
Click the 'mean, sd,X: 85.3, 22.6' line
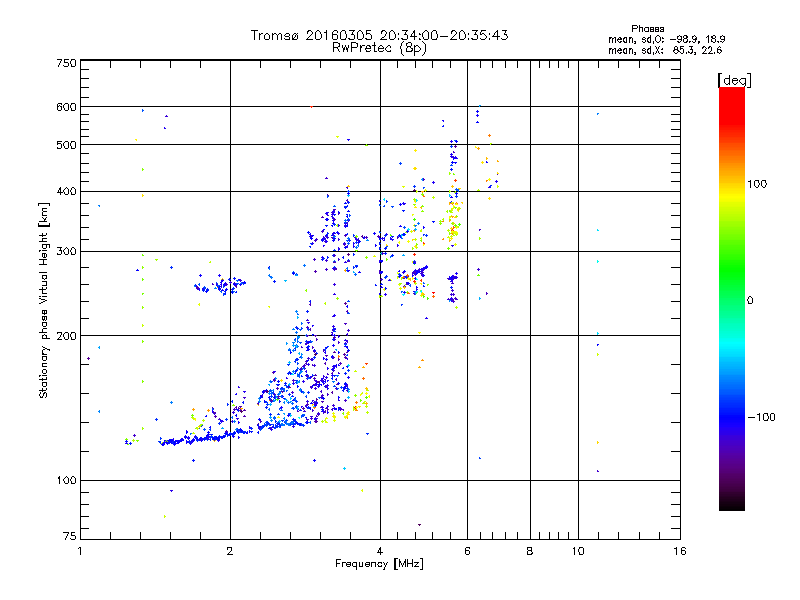pos(665,50)
